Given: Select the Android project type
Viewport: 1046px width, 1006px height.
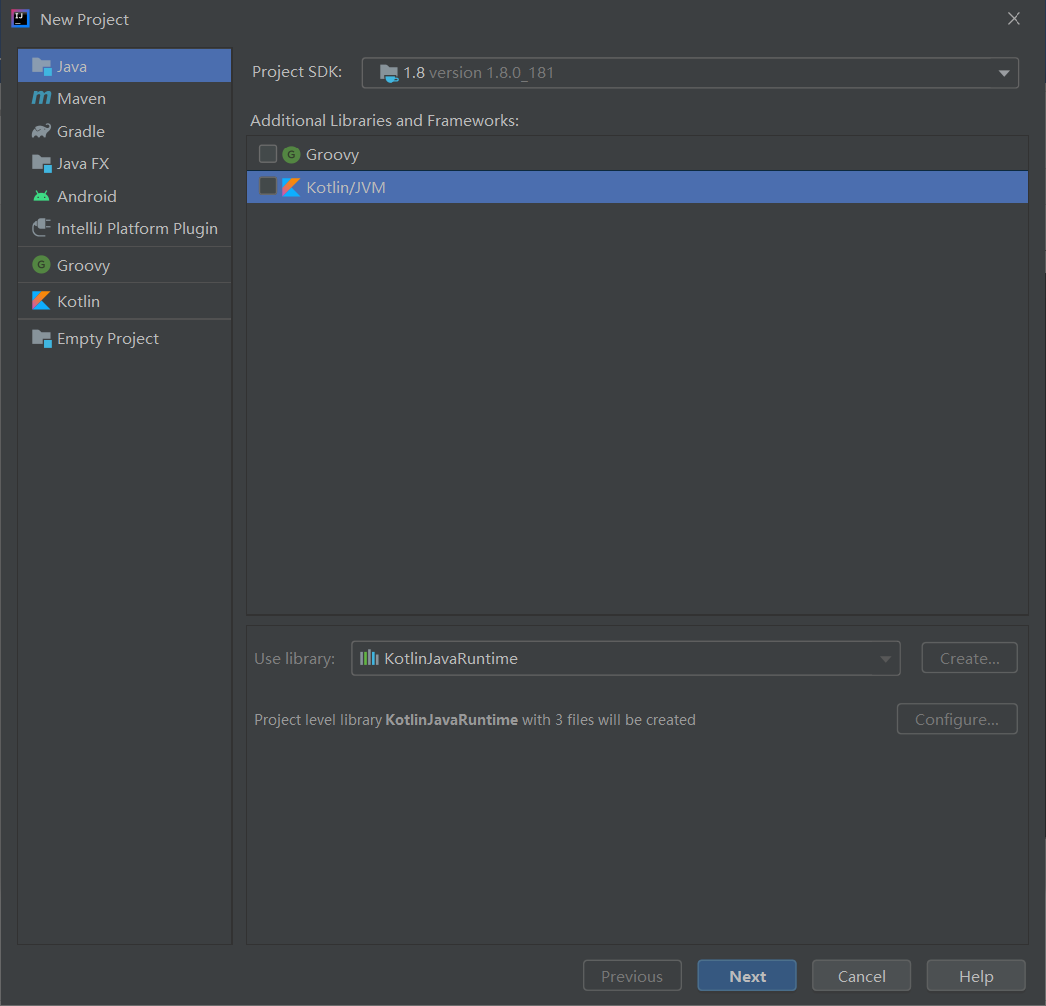Looking at the screenshot, I should [x=125, y=196].
